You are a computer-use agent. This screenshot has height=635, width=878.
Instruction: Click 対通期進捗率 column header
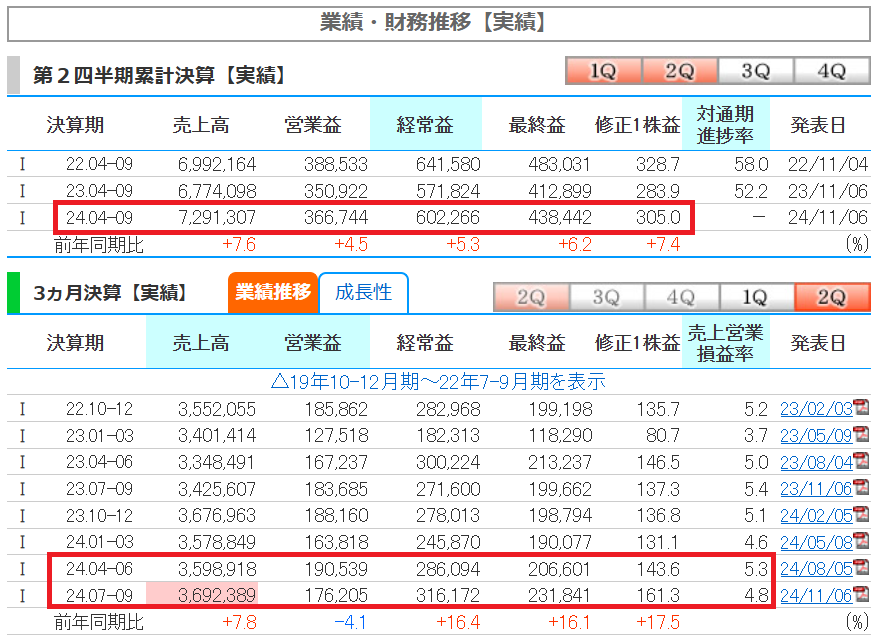pyautogui.click(x=726, y=124)
